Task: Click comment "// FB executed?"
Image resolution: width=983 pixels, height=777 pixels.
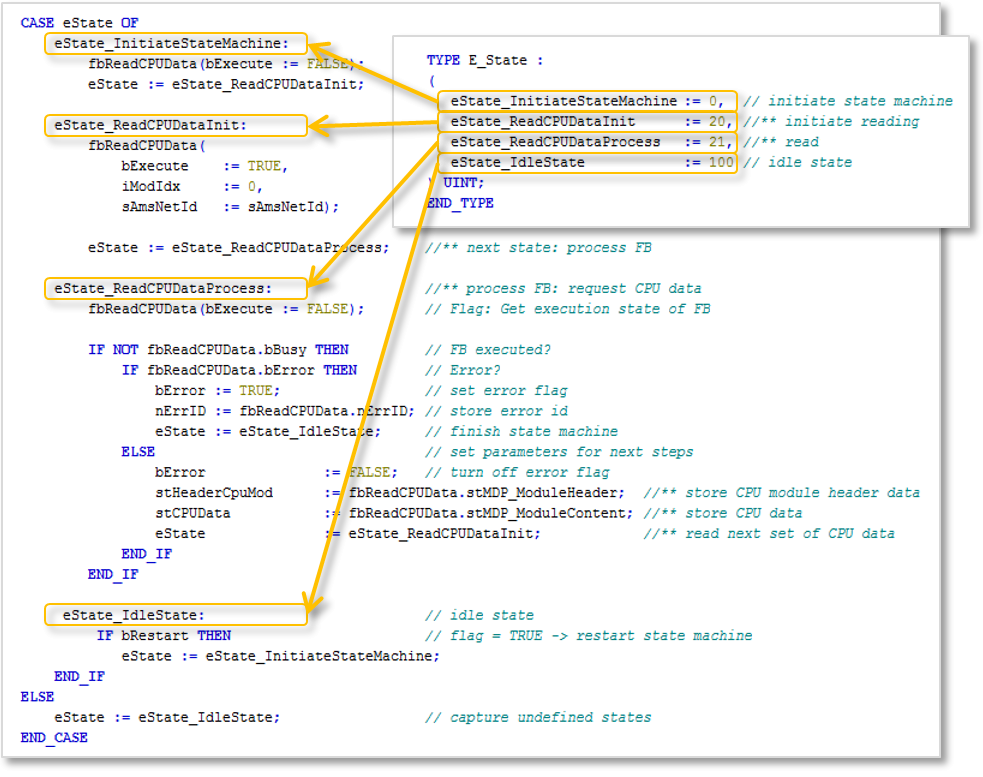Action: coord(488,350)
